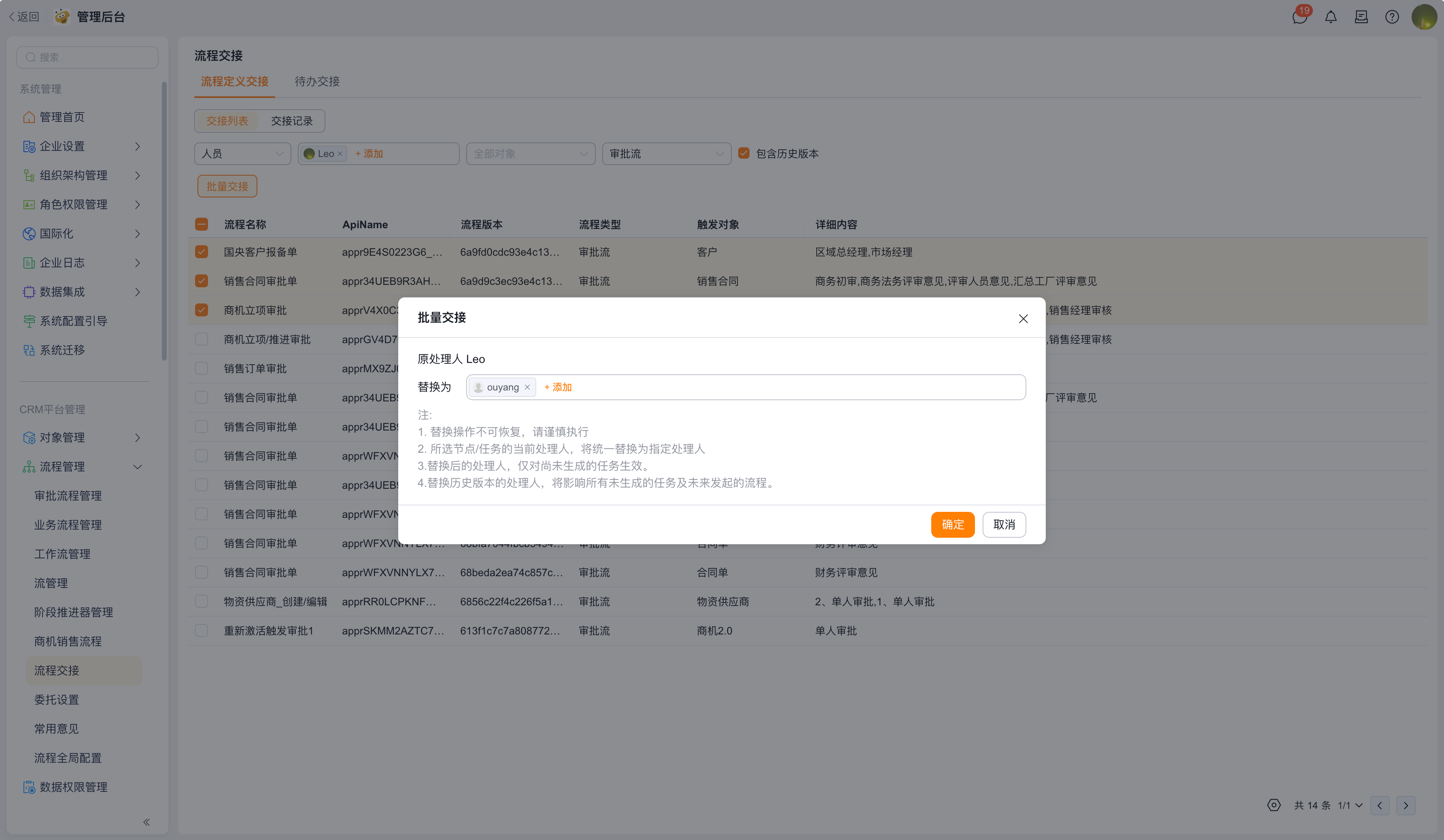
Task: Check the 重新激活触发审批1 row checkbox
Action: point(202,631)
